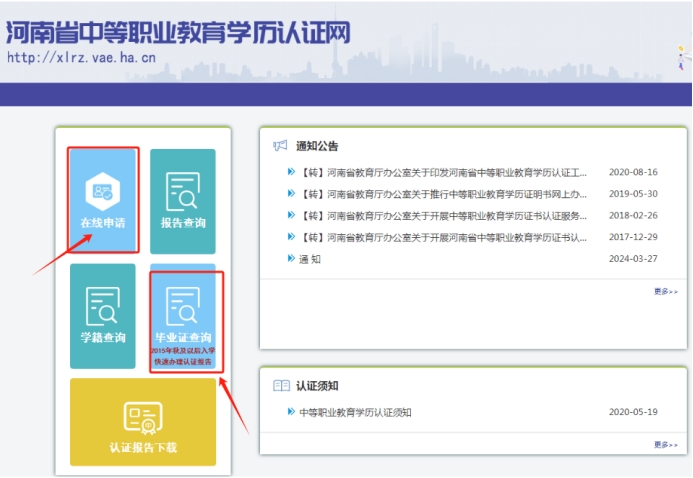
Task: Open 中等职业教育学历认证须知 link
Action: point(355,412)
